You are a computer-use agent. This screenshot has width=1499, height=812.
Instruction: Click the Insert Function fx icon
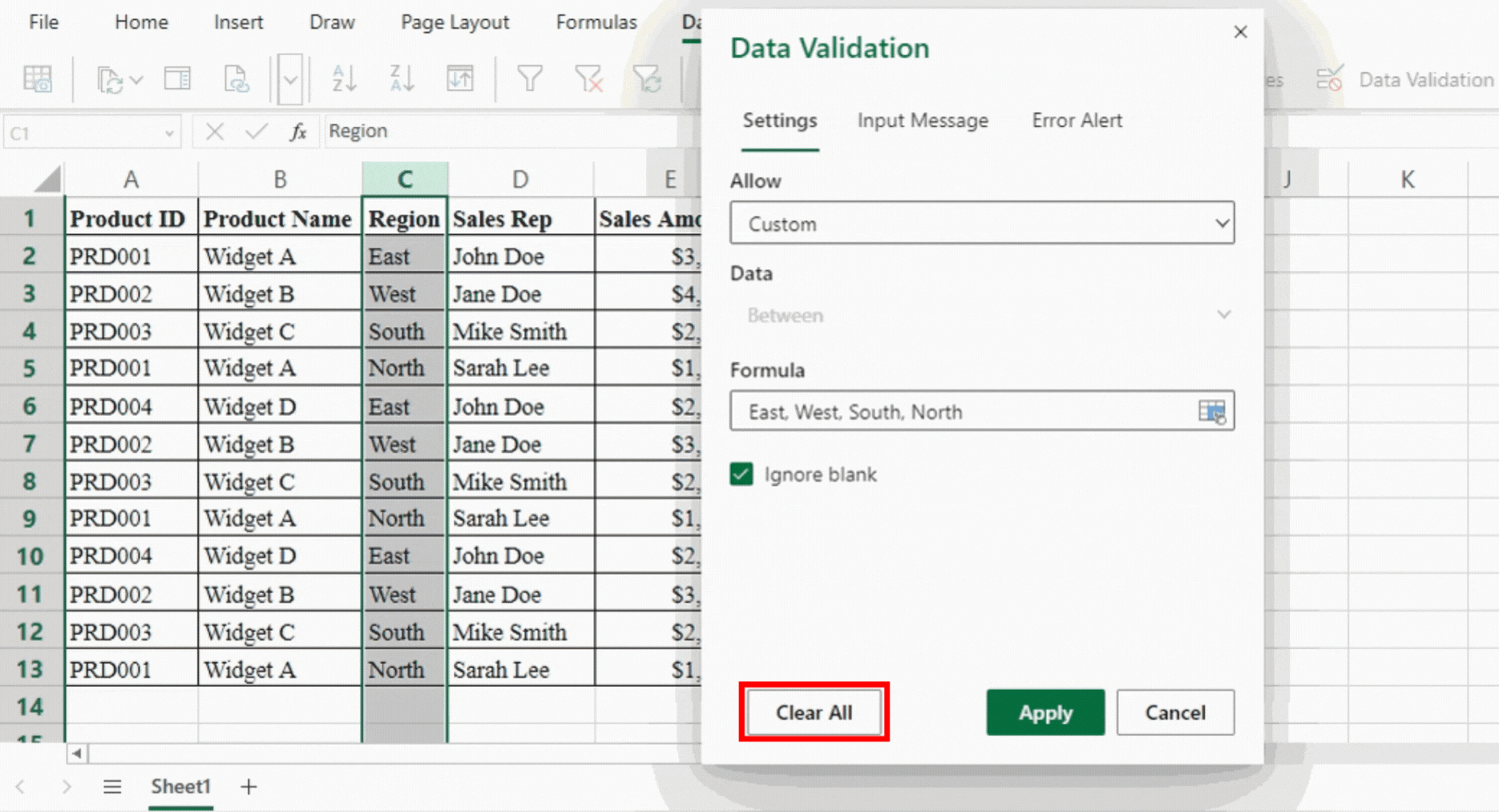[298, 131]
